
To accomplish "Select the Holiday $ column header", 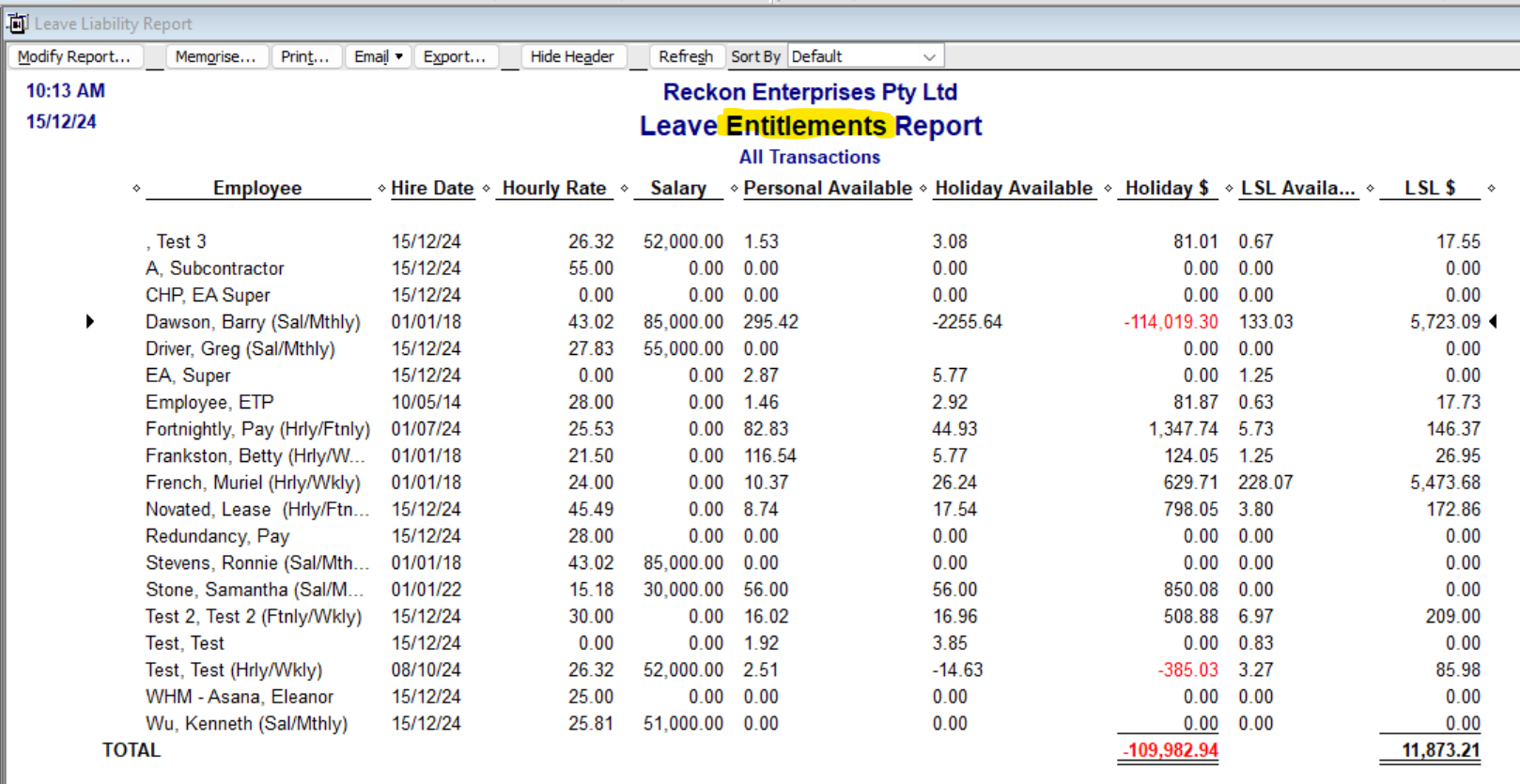I will click(1167, 188).
